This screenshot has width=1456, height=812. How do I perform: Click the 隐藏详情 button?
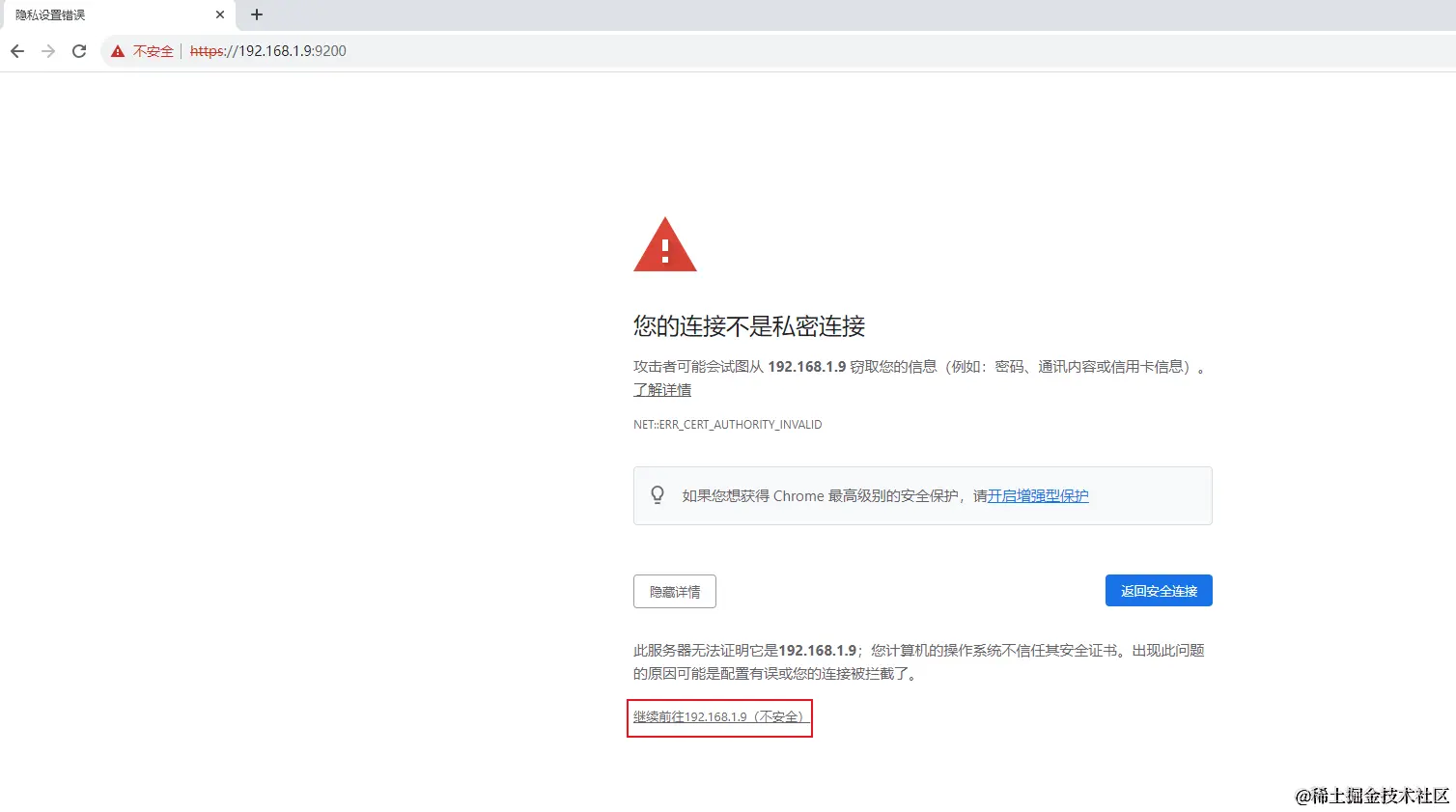(x=675, y=592)
